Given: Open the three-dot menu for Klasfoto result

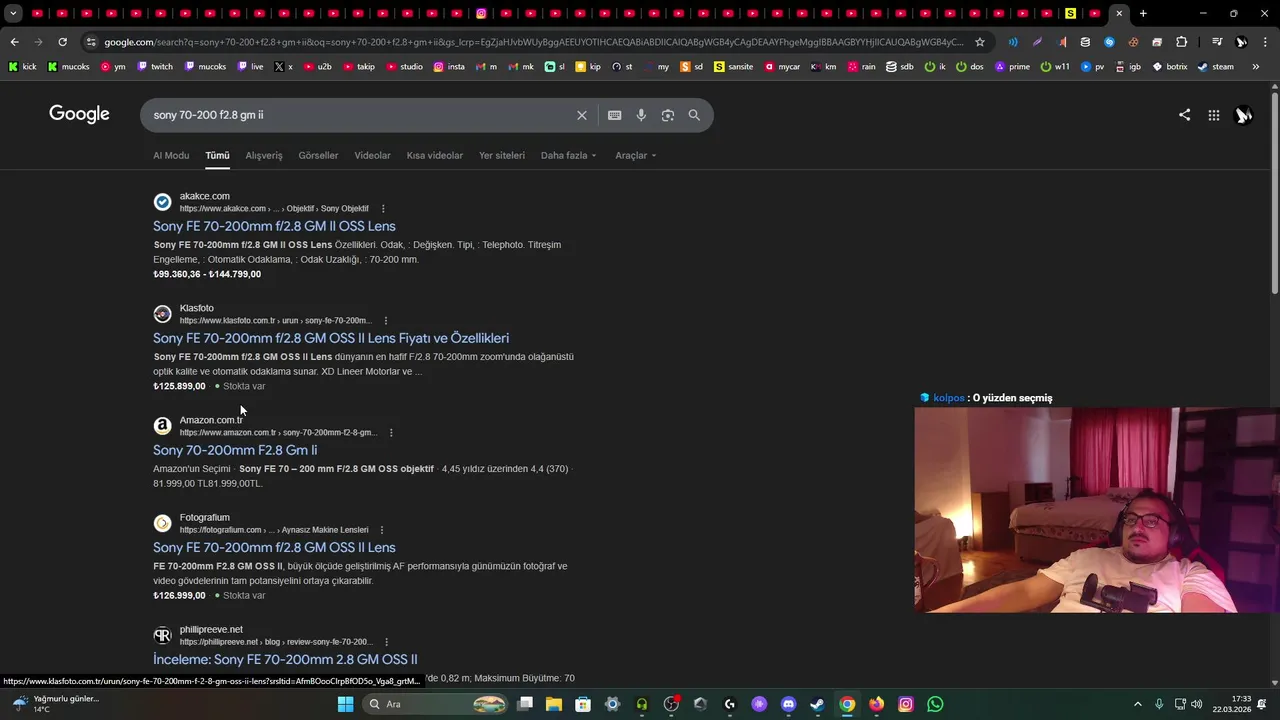Looking at the screenshot, I should [385, 321].
